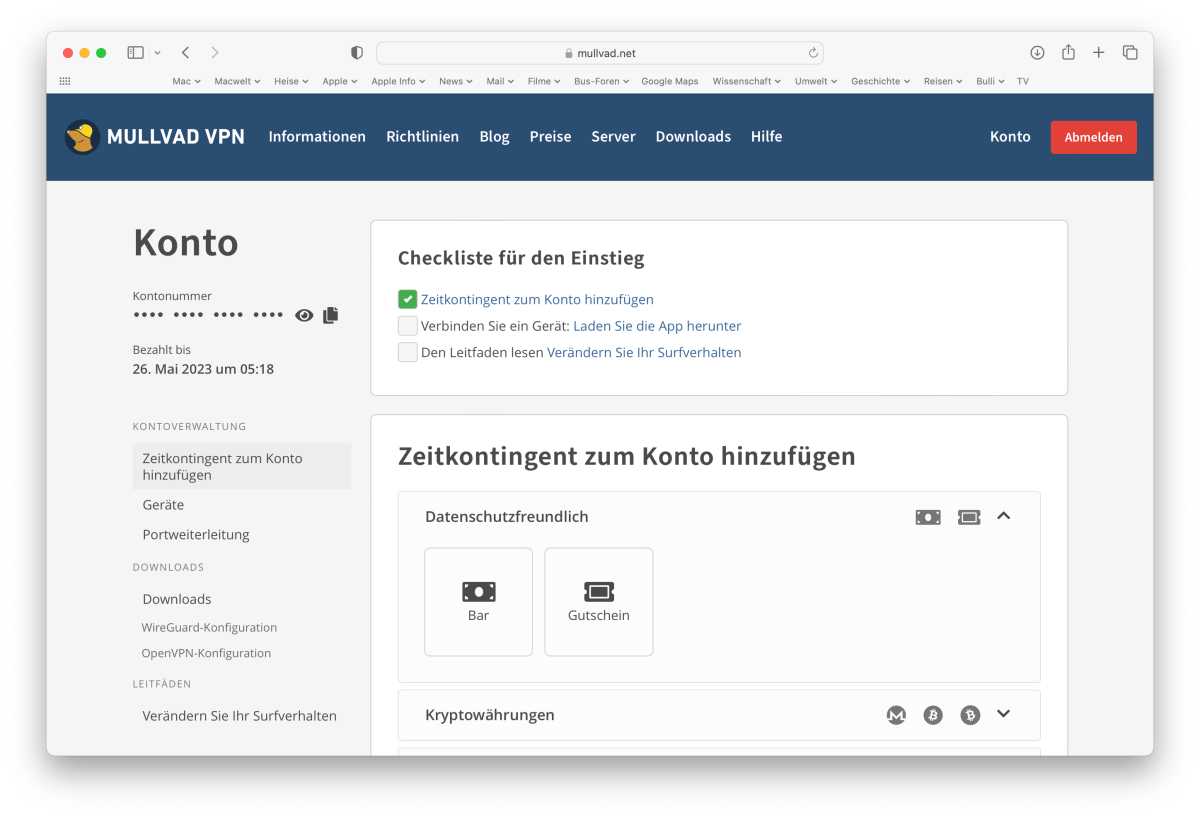
Task: Open the Heise bookmarks folder
Action: [291, 81]
